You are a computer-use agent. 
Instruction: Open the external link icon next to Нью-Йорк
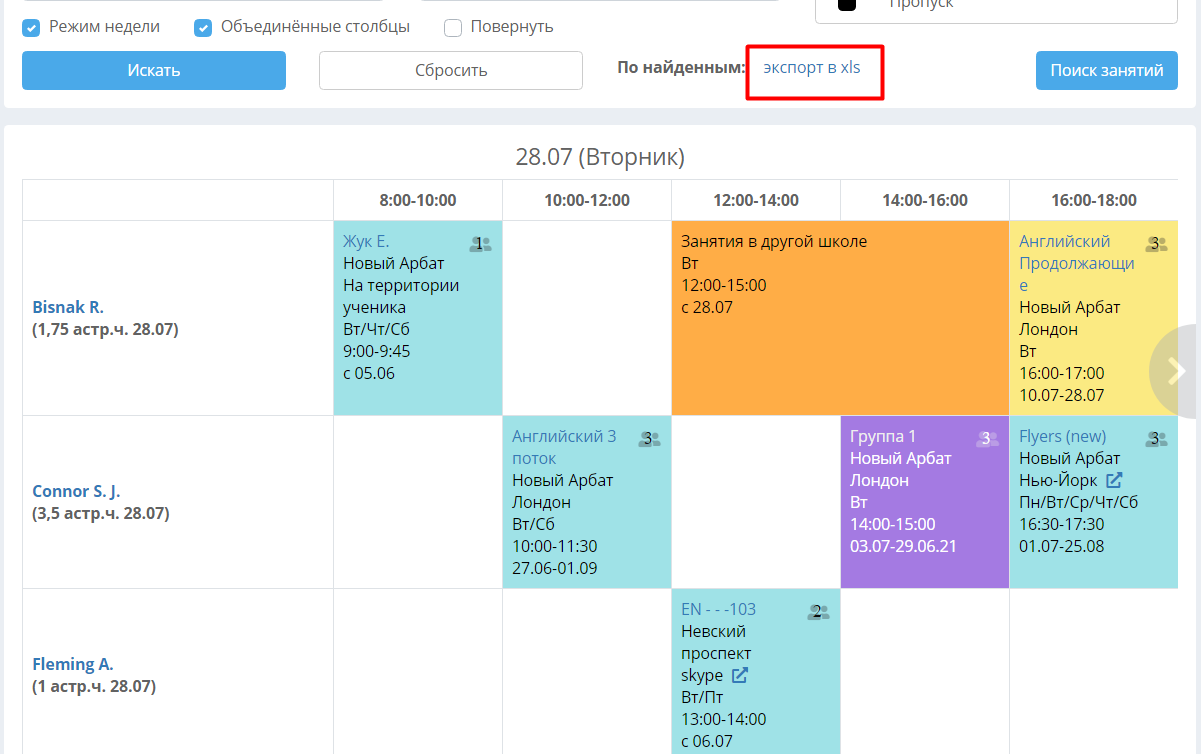click(1114, 480)
